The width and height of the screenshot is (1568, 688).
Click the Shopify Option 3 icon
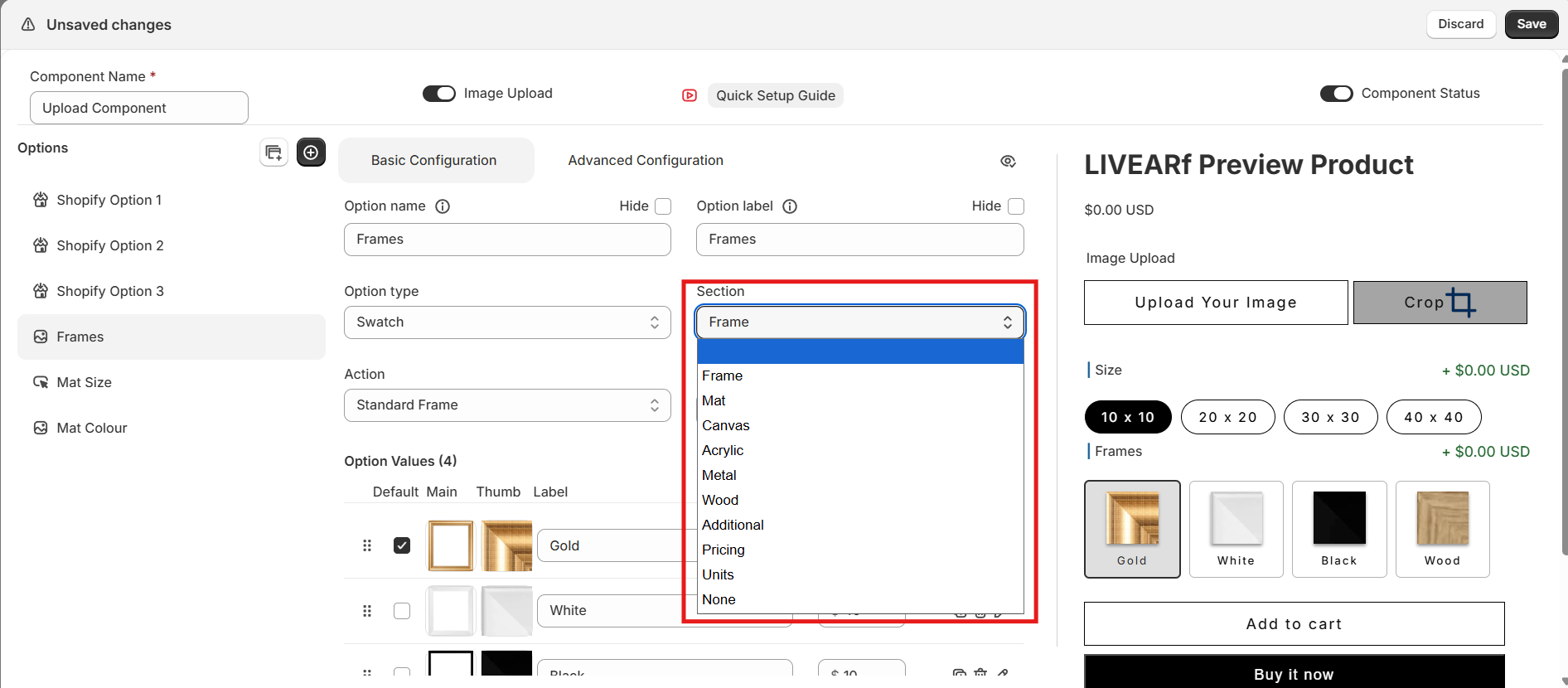point(41,291)
